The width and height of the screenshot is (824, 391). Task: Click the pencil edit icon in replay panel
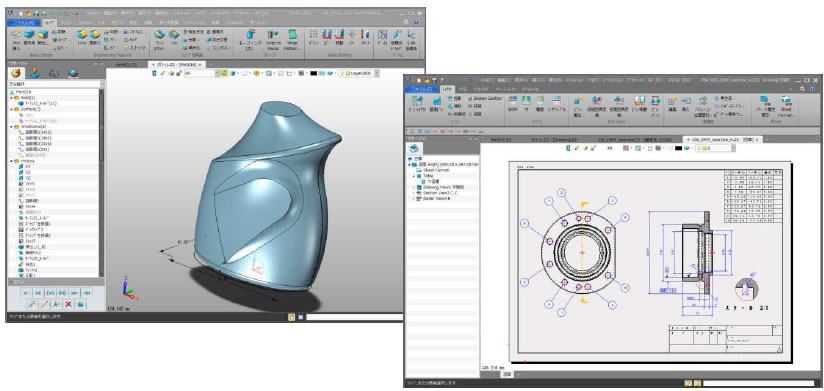[44, 304]
